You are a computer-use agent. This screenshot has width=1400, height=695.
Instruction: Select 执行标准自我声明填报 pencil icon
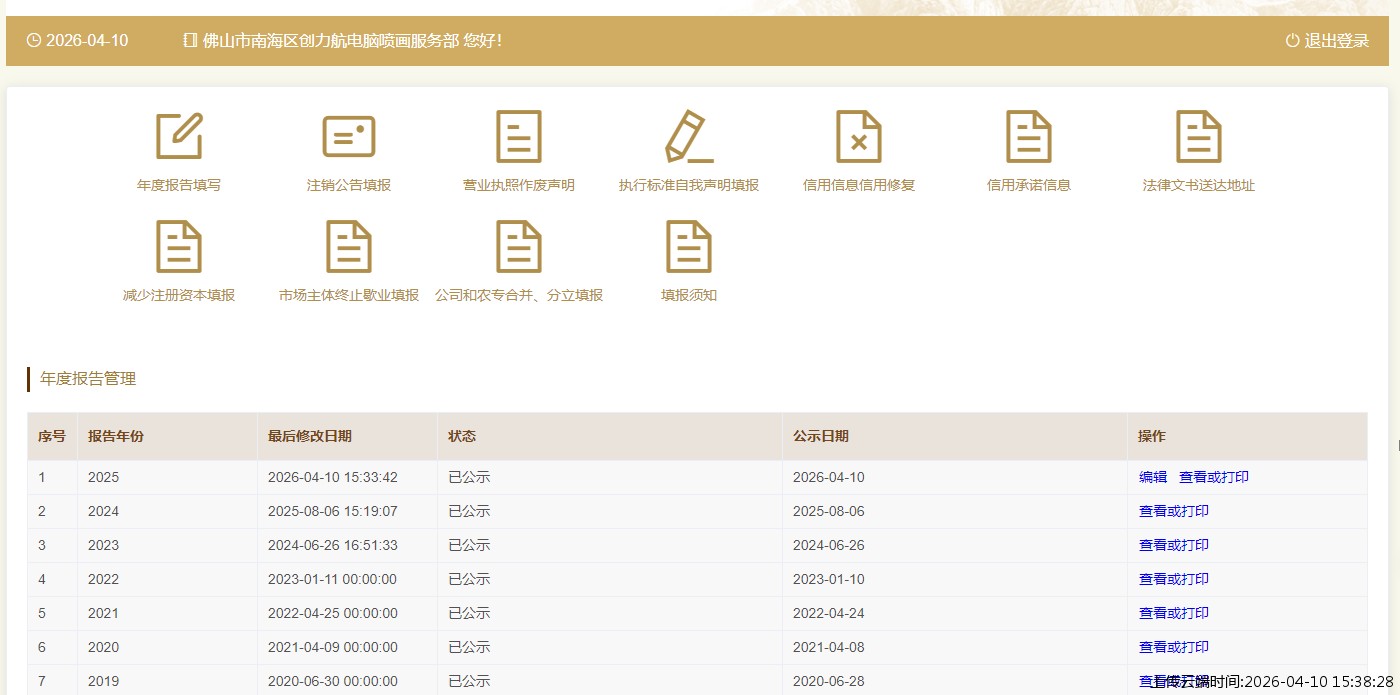(689, 137)
